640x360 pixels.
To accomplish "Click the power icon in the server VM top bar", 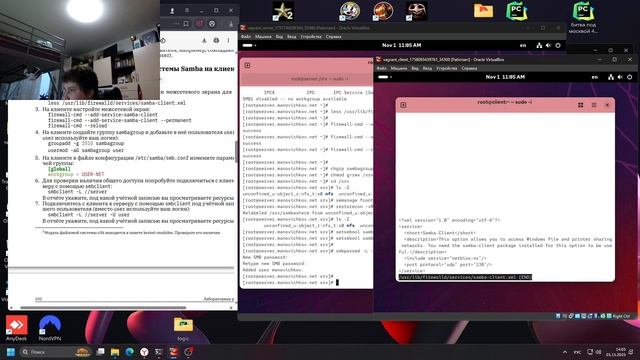I will (558, 45).
